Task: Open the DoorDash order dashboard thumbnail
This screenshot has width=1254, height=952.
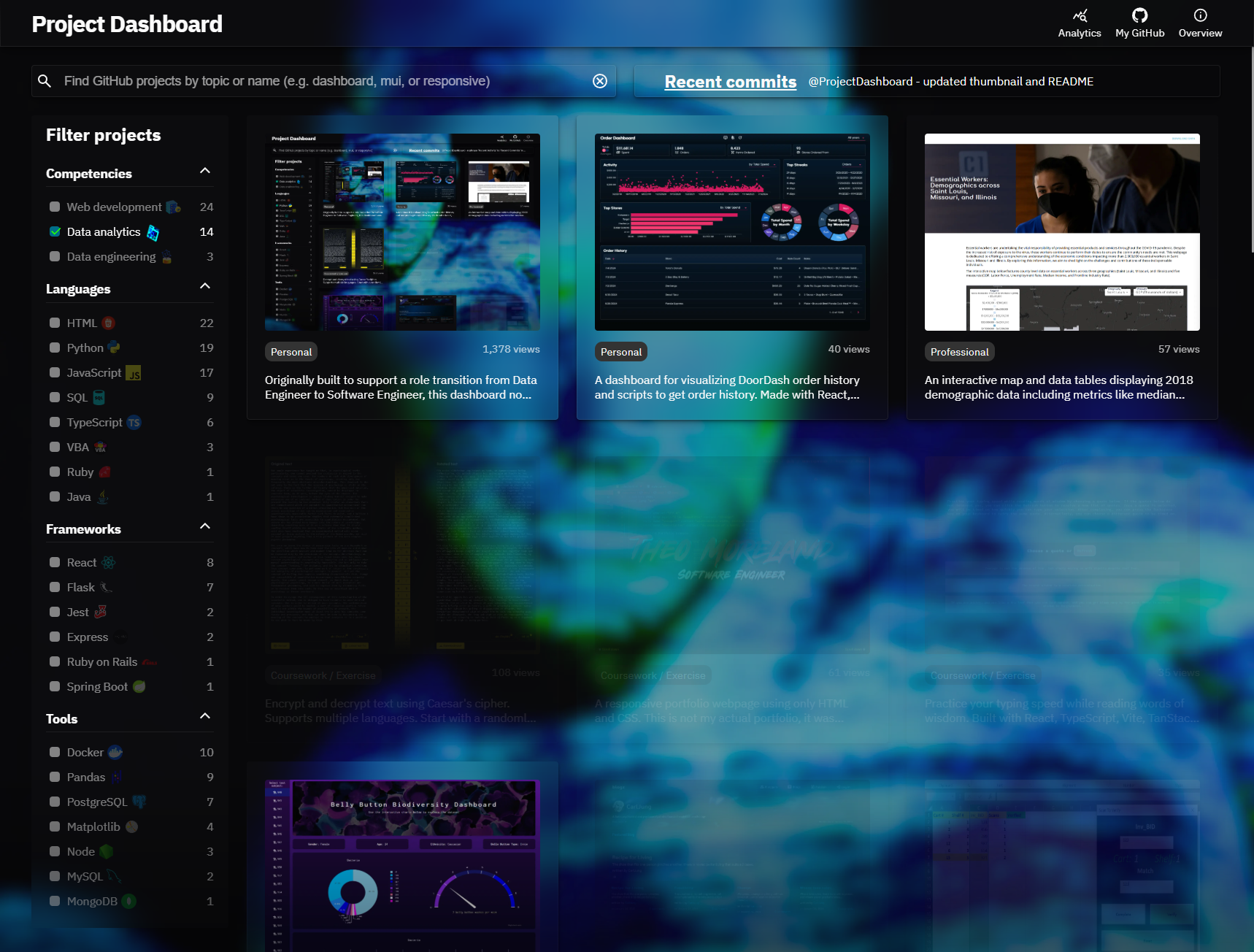Action: (732, 232)
